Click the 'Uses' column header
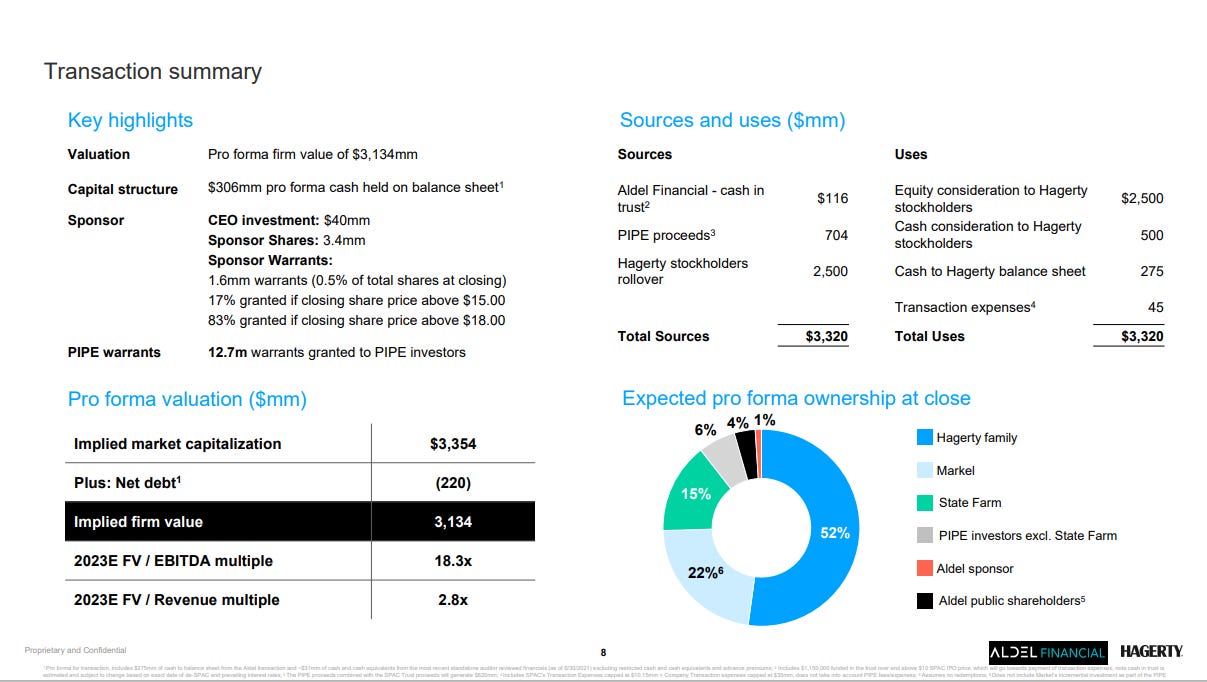Image resolution: width=1207 pixels, height=682 pixels. 911,154
